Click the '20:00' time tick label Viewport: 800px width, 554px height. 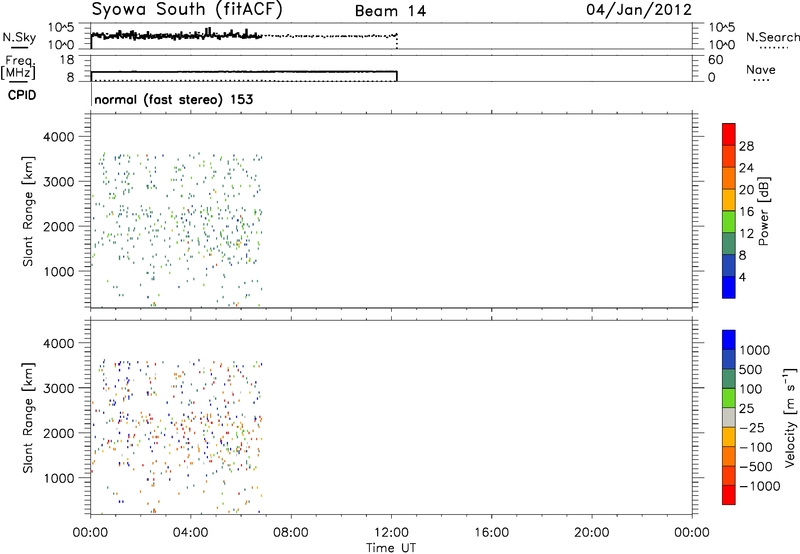click(591, 533)
